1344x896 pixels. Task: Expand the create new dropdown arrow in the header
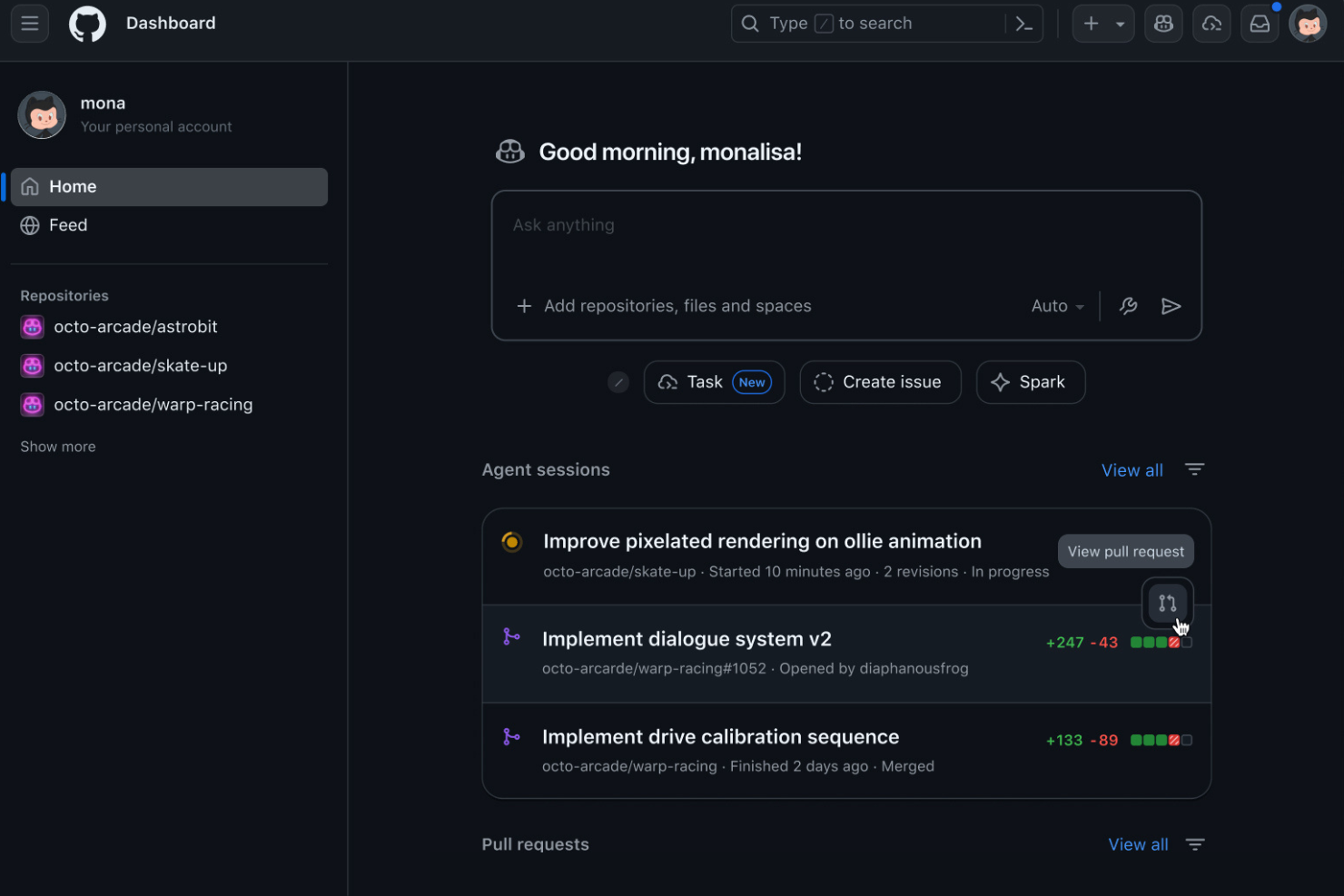(x=1119, y=24)
